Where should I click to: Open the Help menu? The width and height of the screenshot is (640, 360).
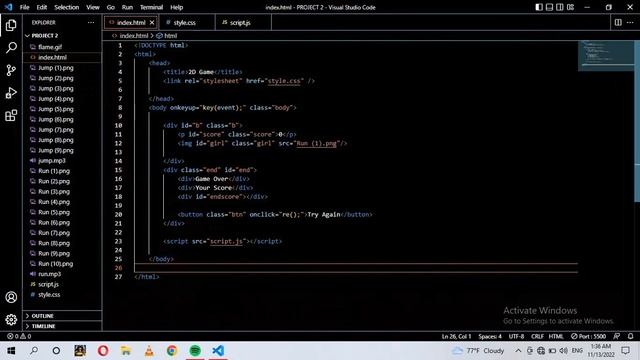(176, 7)
